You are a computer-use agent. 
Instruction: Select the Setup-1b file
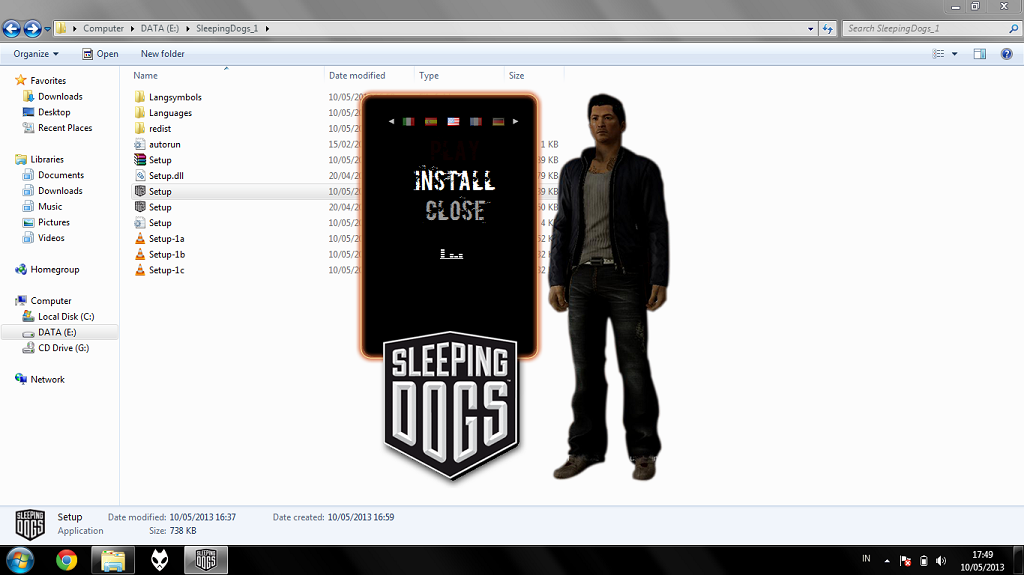coord(167,254)
